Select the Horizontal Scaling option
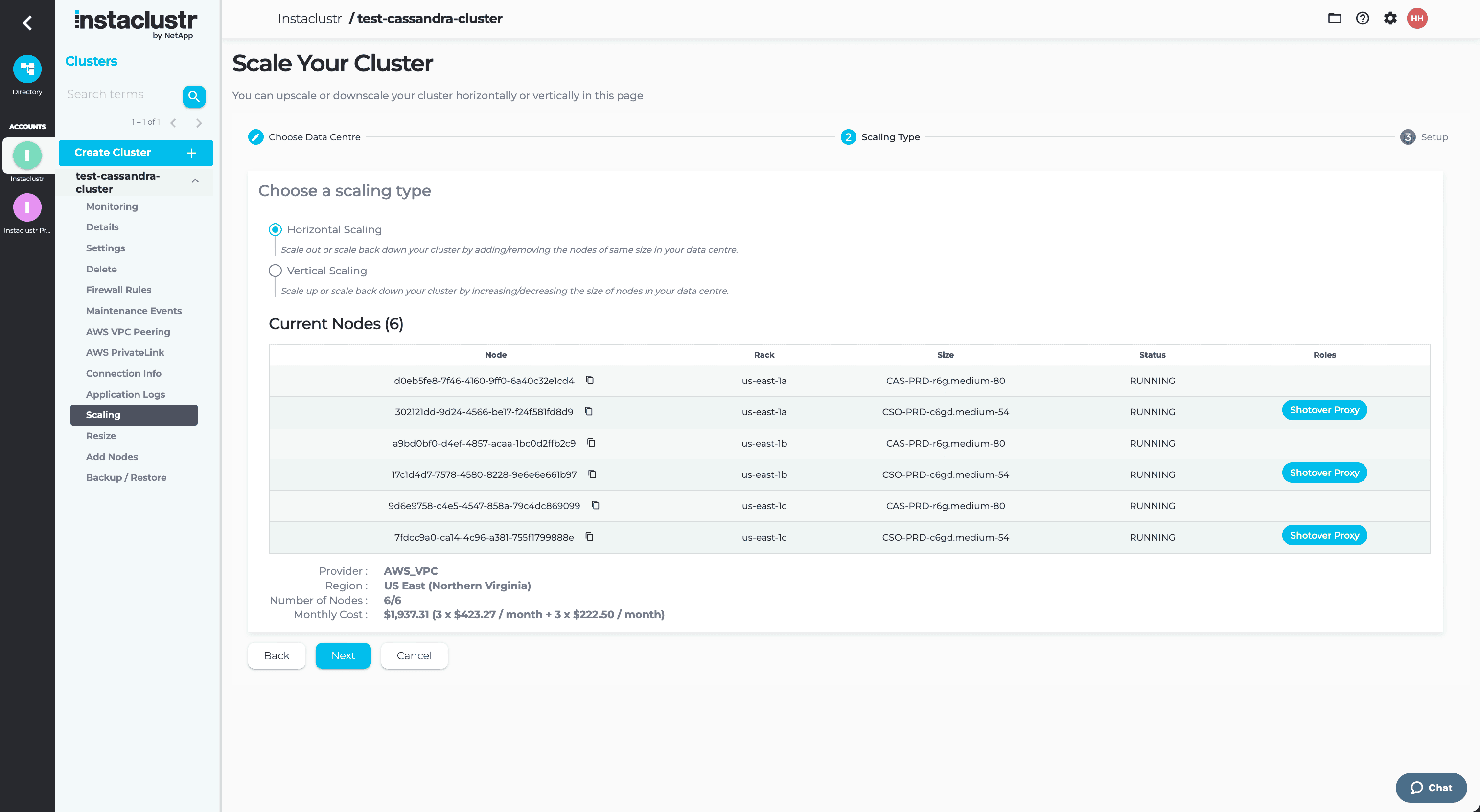Image resolution: width=1480 pixels, height=812 pixels. [275, 229]
